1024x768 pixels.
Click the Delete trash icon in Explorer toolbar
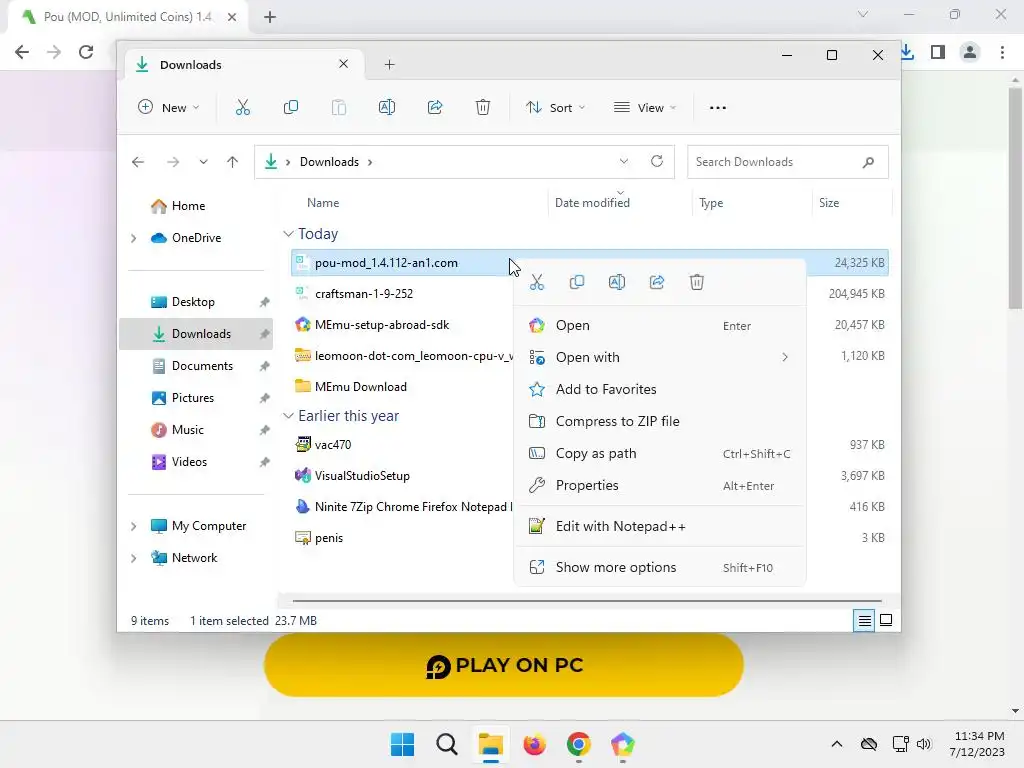point(483,108)
